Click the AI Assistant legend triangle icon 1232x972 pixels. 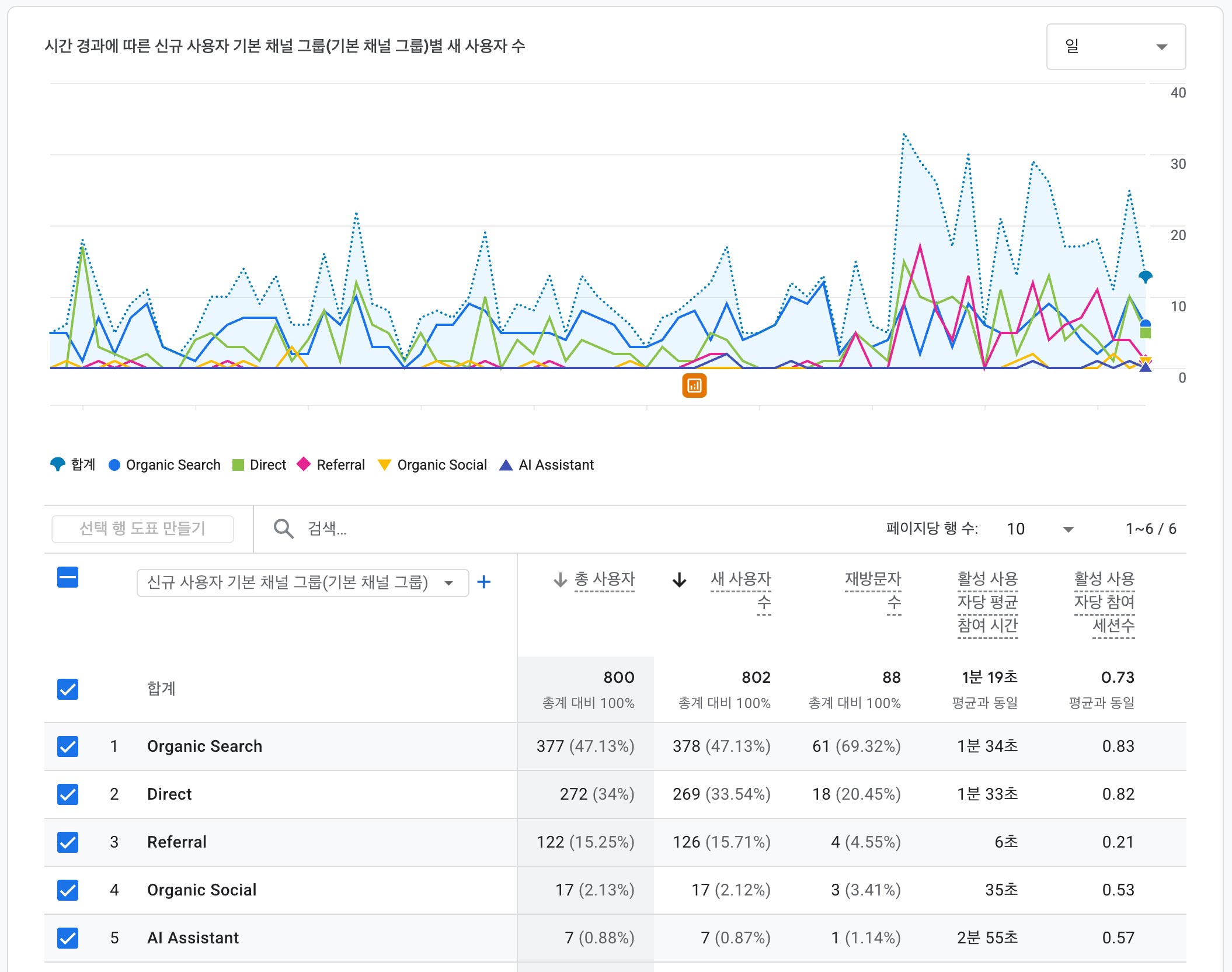click(x=506, y=465)
